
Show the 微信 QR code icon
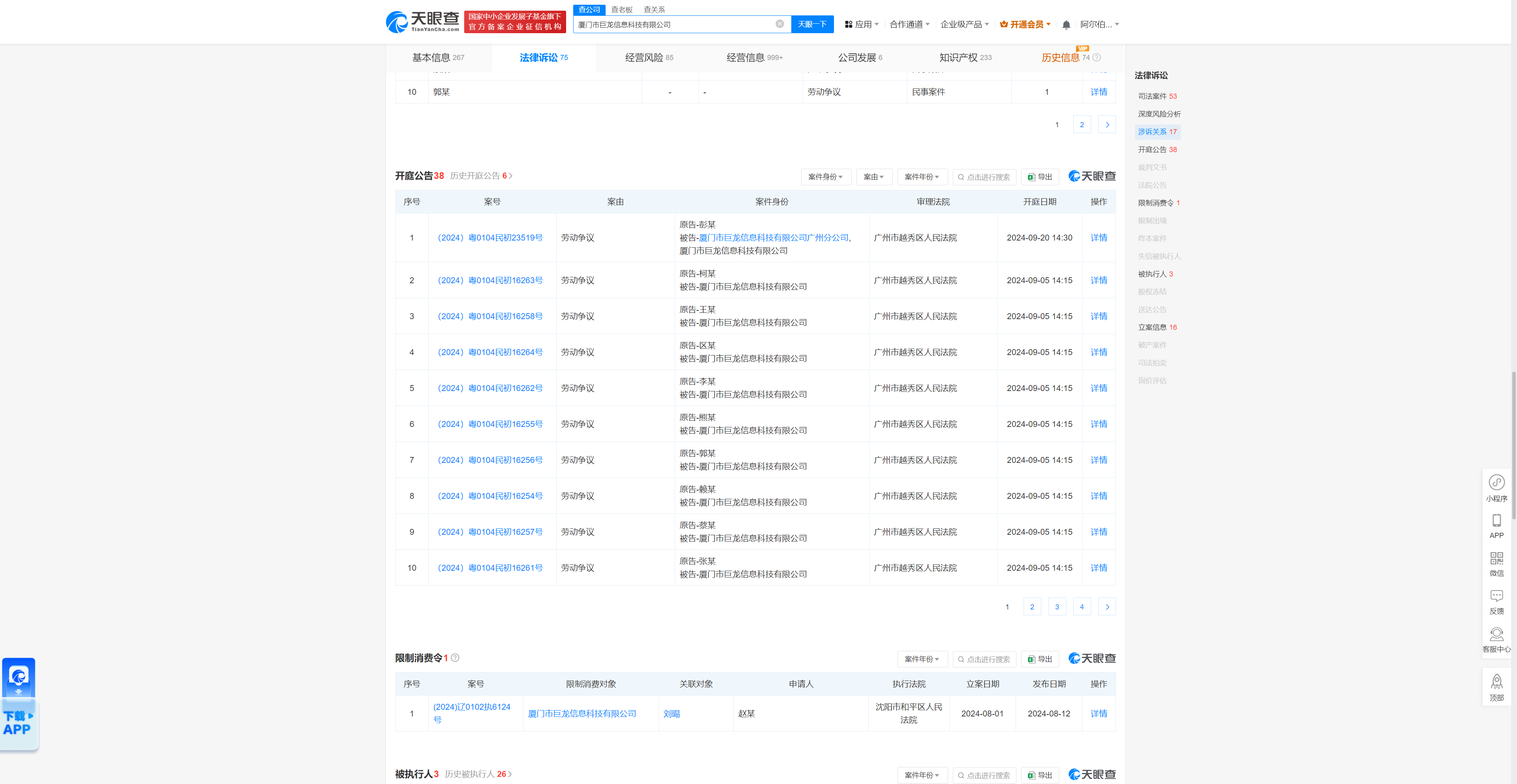(x=1496, y=564)
